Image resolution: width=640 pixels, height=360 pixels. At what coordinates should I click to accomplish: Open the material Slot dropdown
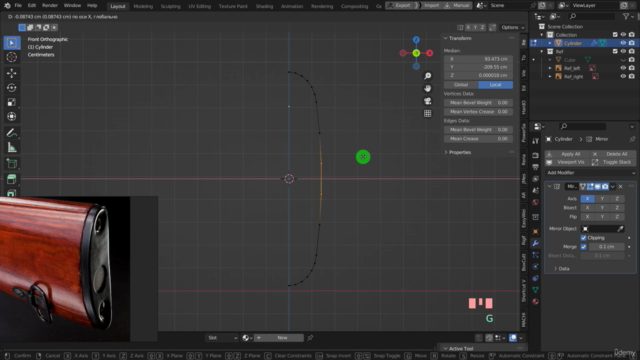(x=222, y=338)
